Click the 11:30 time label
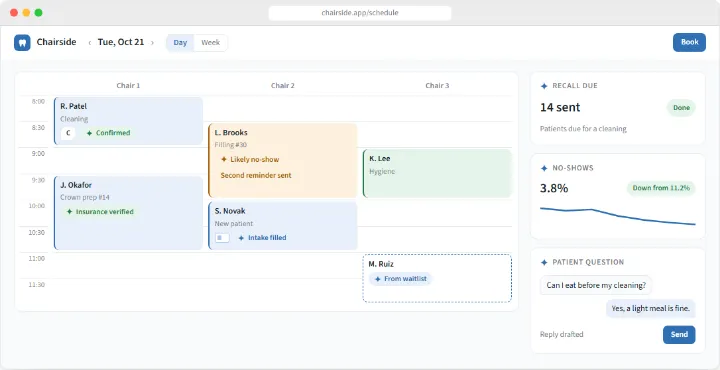The width and height of the screenshot is (720, 370). tap(38, 285)
